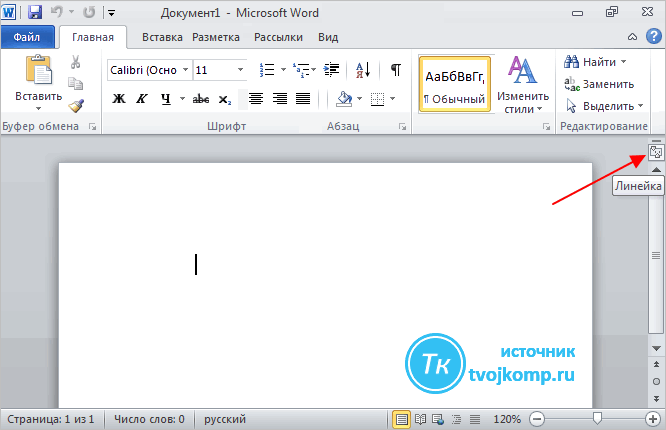
Task: Toggle show paragraph marks ¶
Action: click(395, 70)
